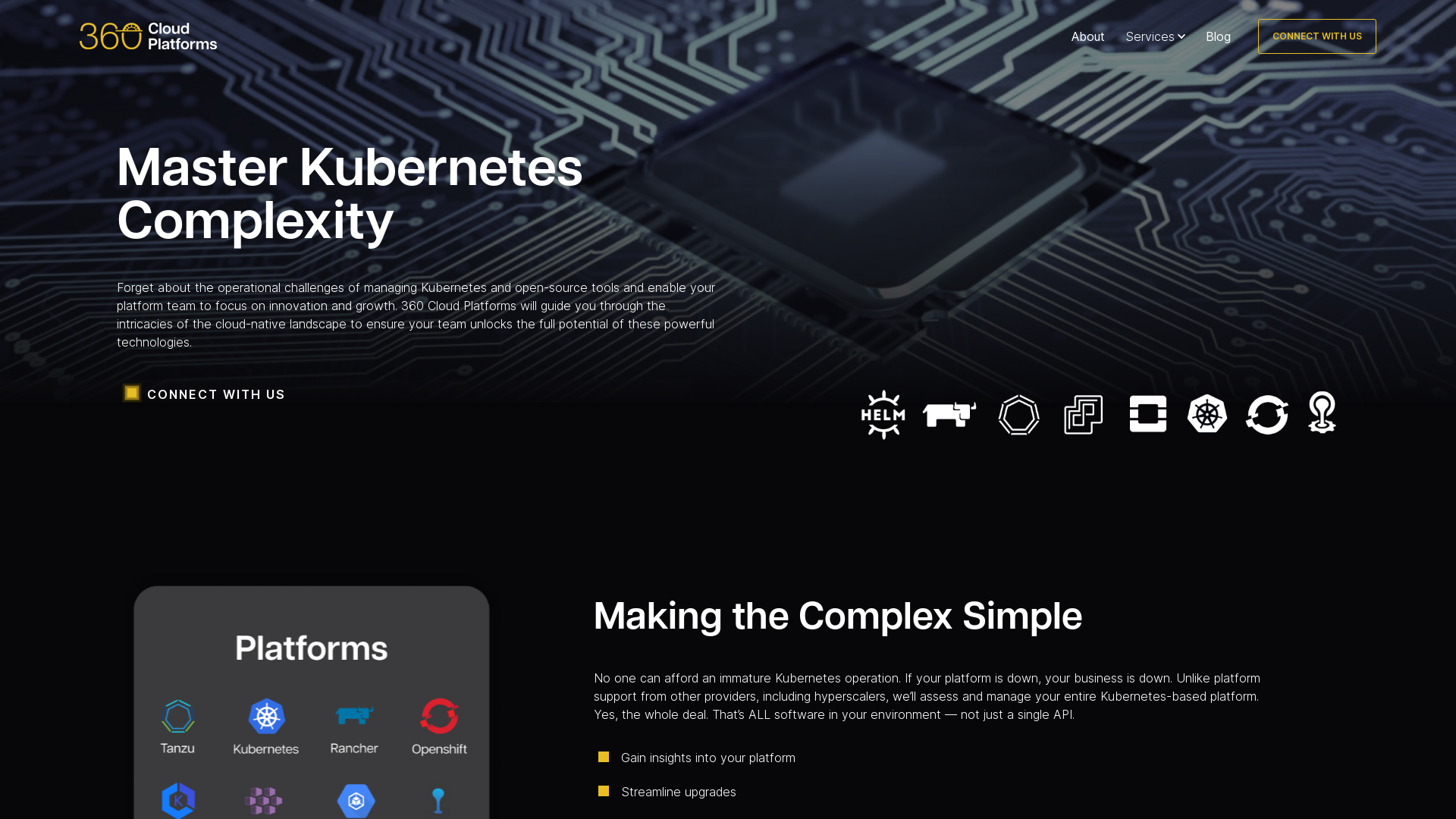Click the About navigation menu item
This screenshot has height=819, width=1456.
tap(1088, 36)
